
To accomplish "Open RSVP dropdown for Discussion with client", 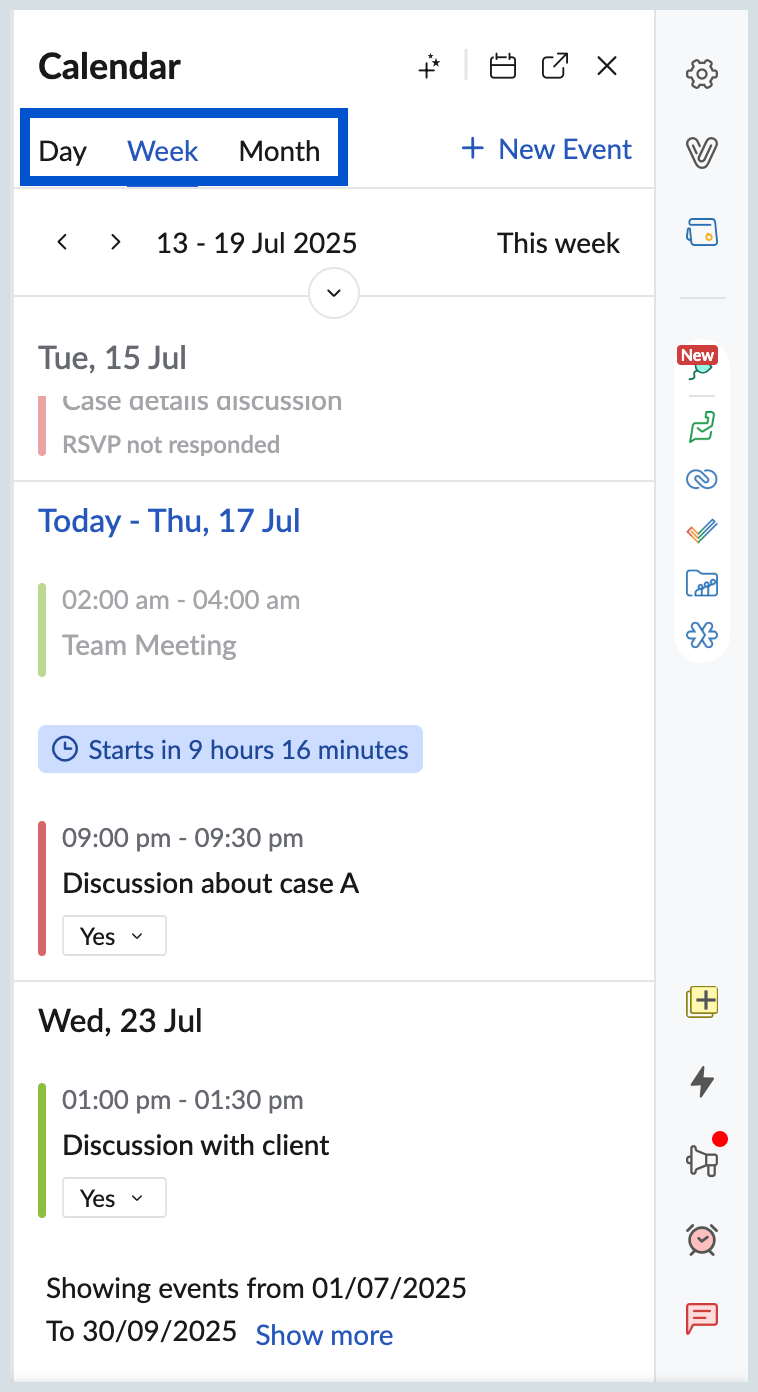I will coord(114,1198).
